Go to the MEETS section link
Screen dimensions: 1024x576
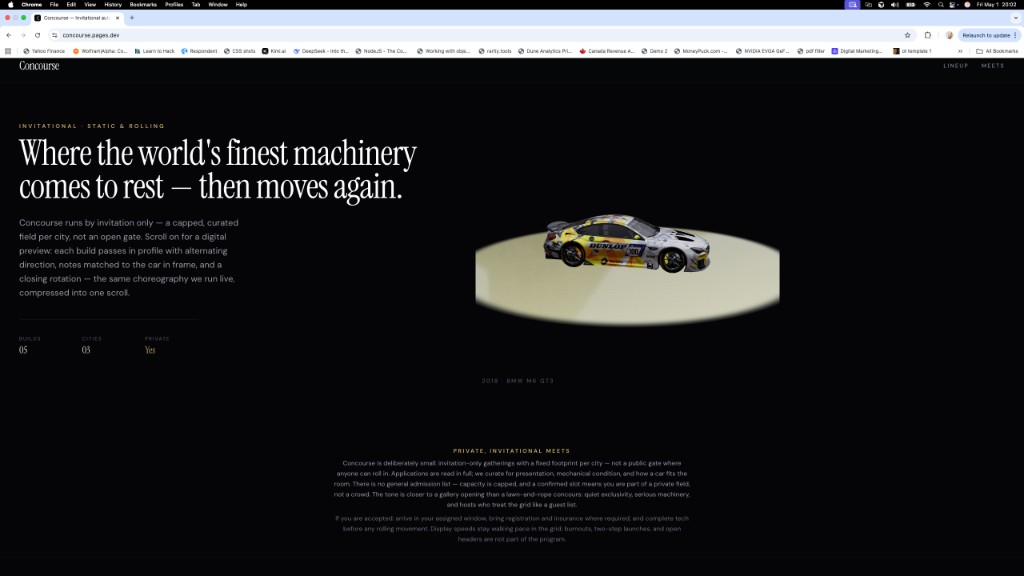[993, 66]
